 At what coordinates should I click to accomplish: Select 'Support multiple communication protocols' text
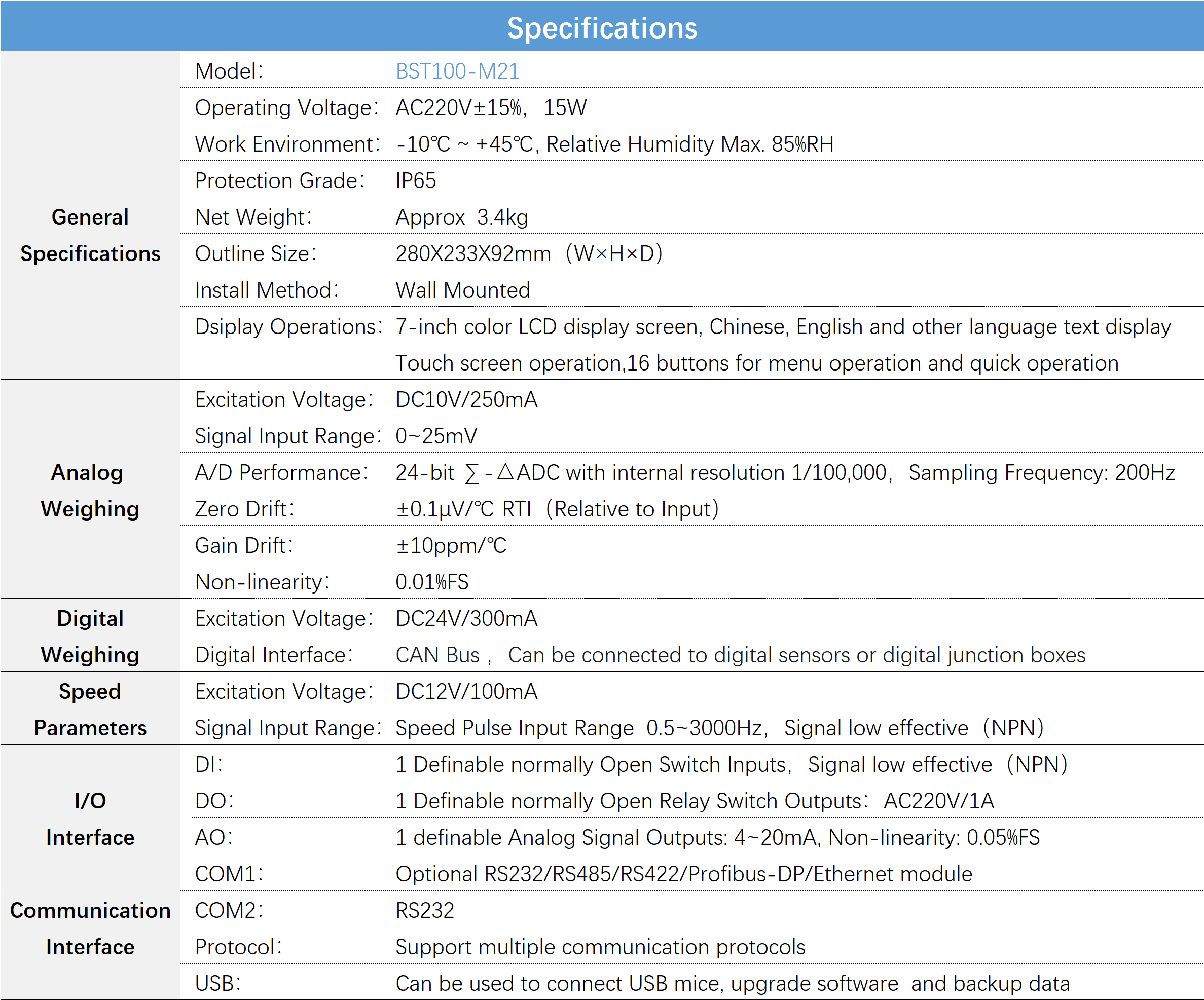click(600, 947)
